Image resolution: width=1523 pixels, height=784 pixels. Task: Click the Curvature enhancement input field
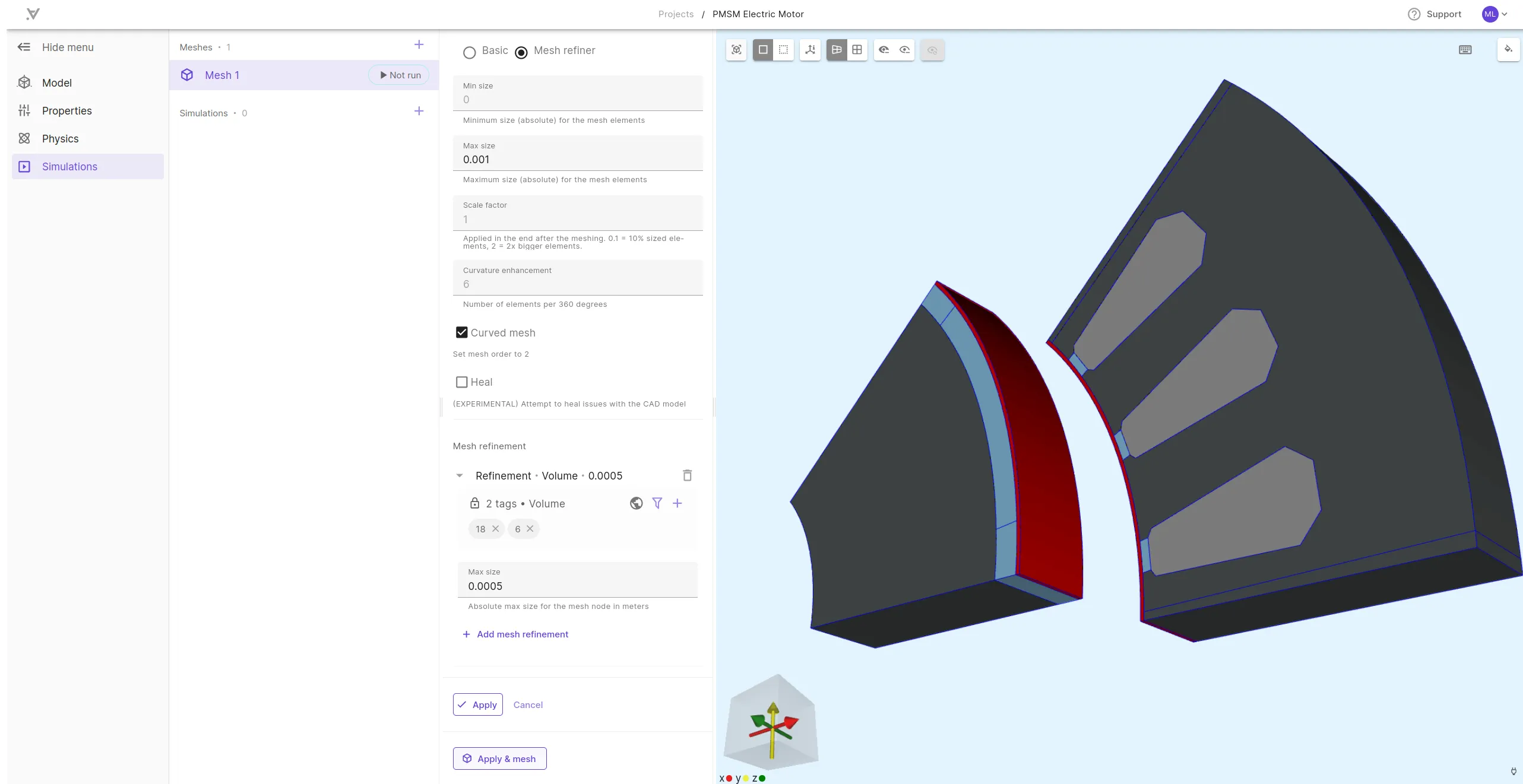578,278
